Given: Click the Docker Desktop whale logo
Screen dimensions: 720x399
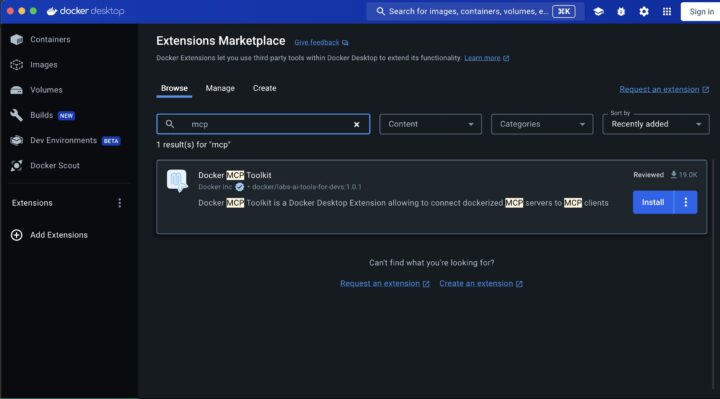Looking at the screenshot, I should [52, 11].
